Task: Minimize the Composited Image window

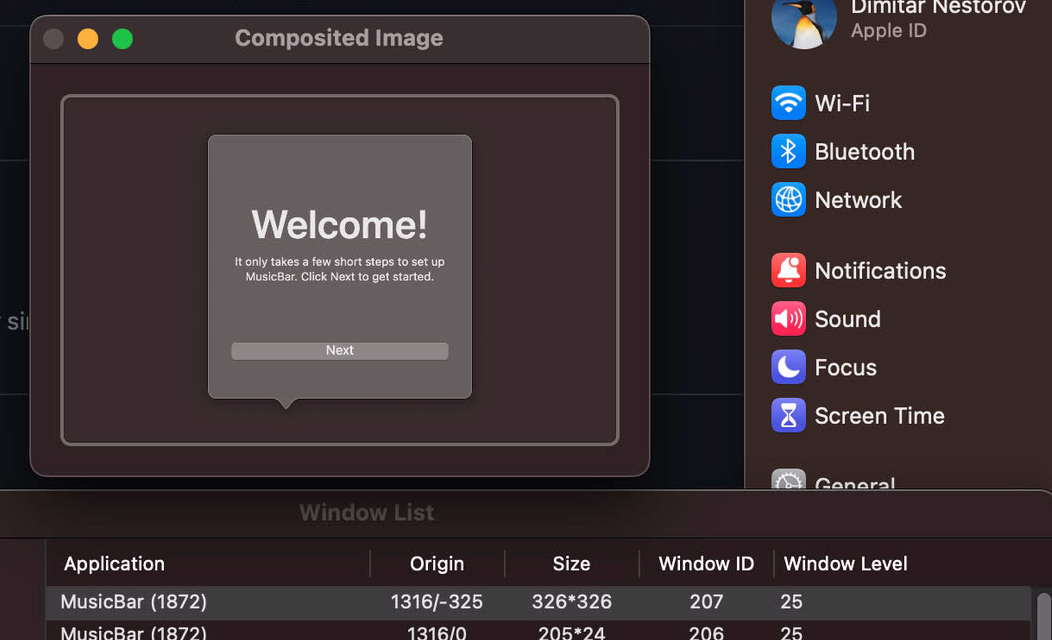Action: 88,39
